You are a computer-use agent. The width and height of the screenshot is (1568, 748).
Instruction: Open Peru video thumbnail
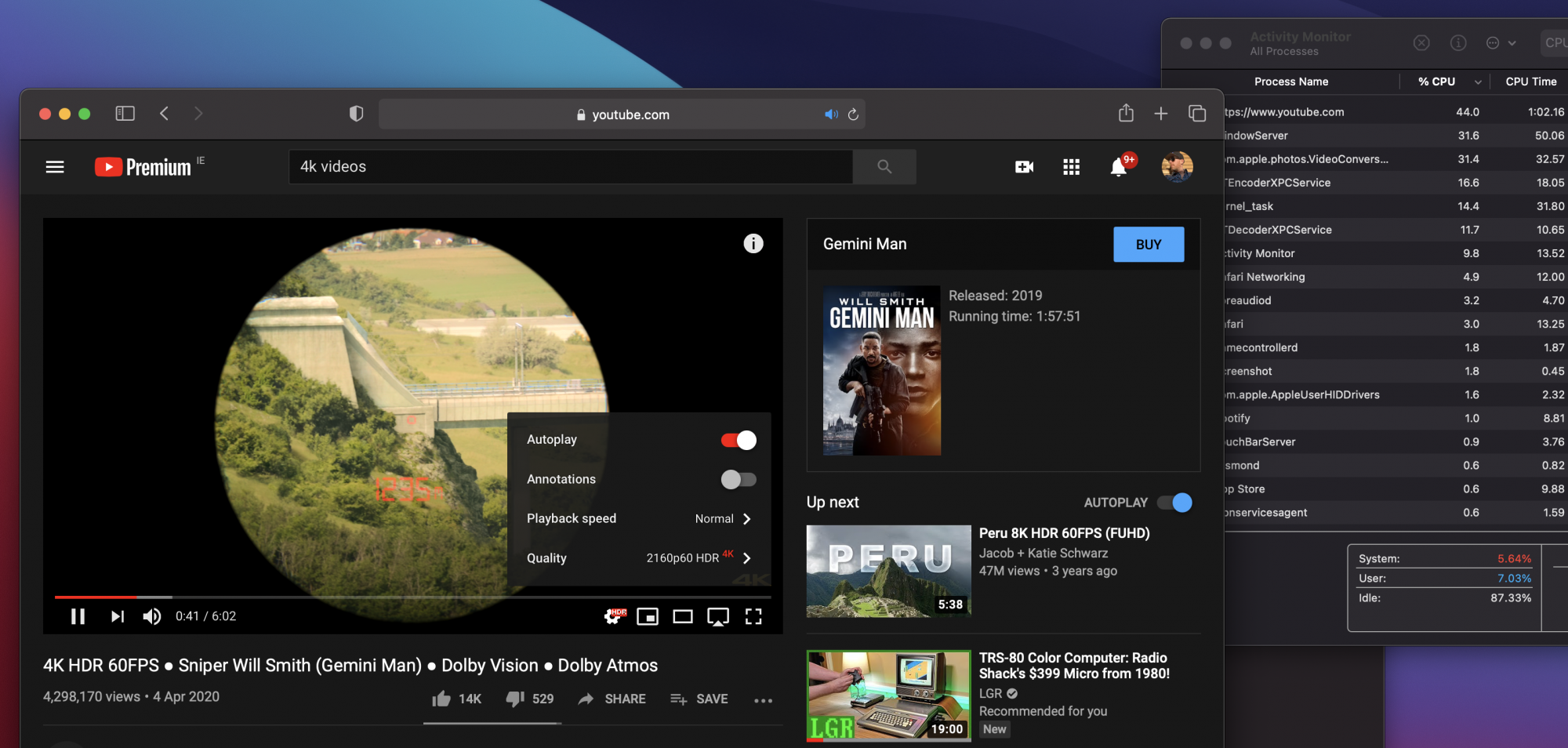point(888,572)
